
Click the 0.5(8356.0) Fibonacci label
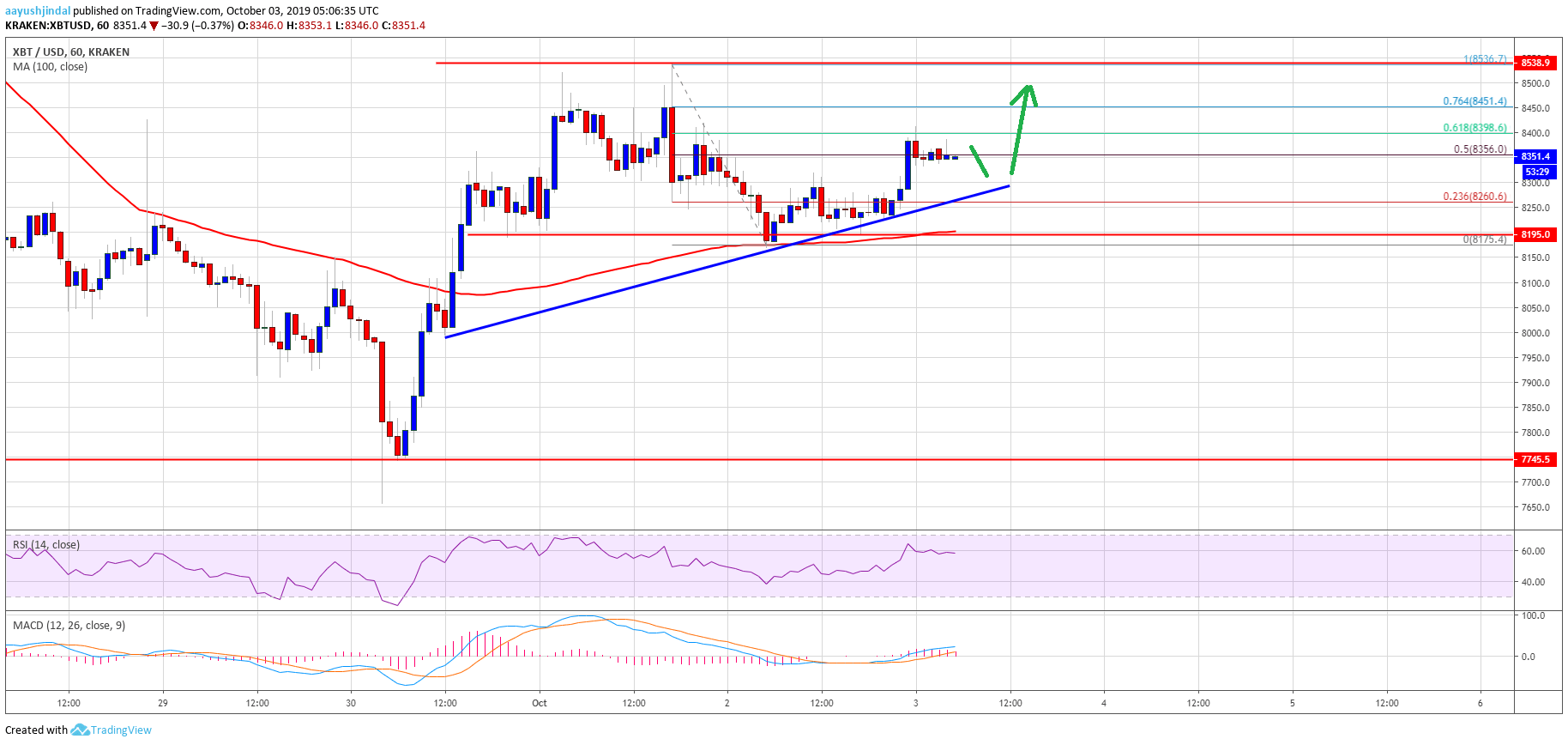[1480, 148]
